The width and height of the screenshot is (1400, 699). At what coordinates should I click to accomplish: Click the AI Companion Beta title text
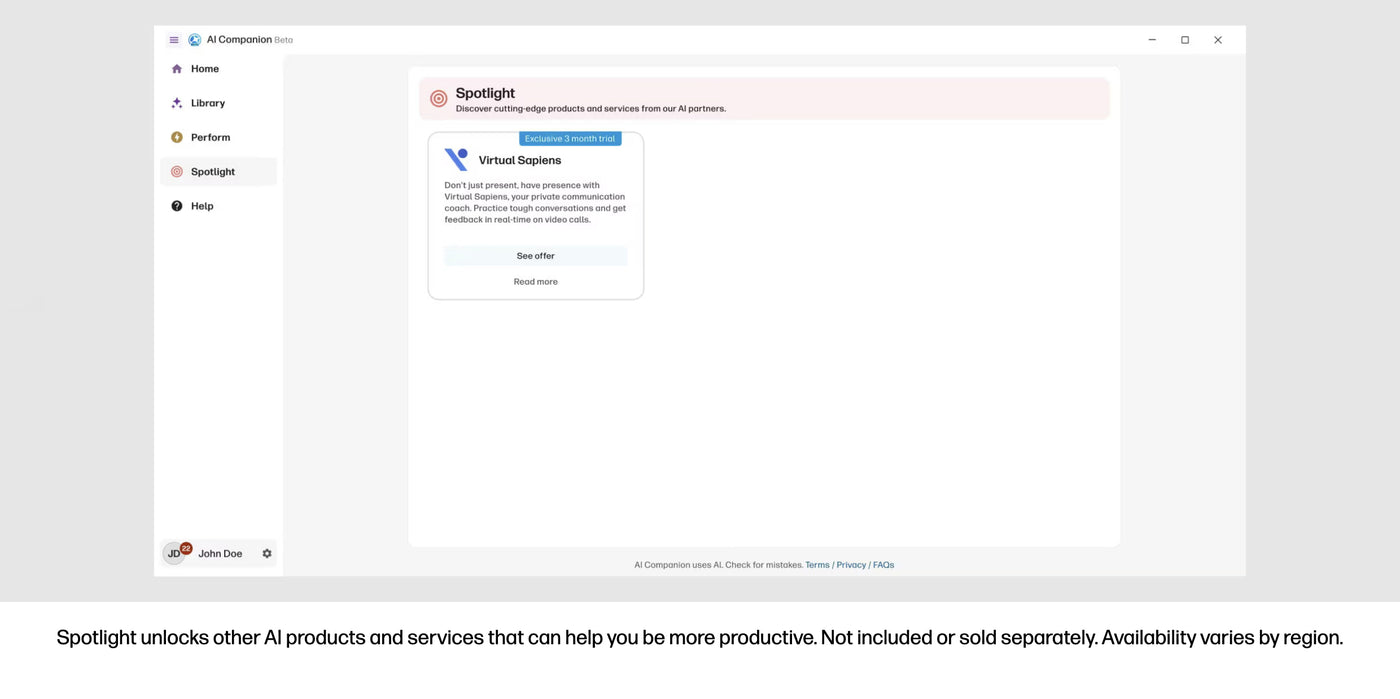click(250, 40)
